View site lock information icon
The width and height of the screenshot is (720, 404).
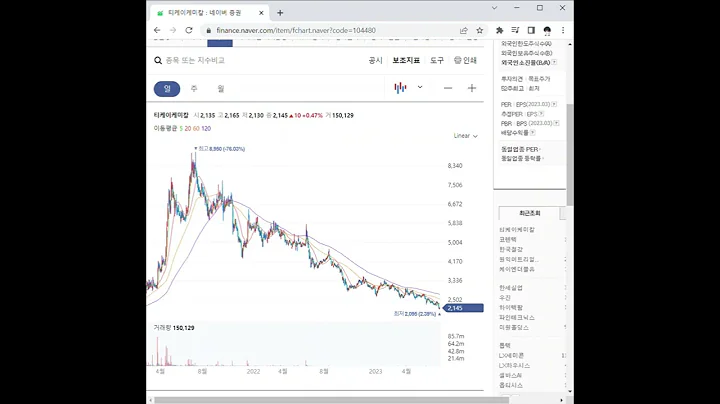pyautogui.click(x=208, y=30)
